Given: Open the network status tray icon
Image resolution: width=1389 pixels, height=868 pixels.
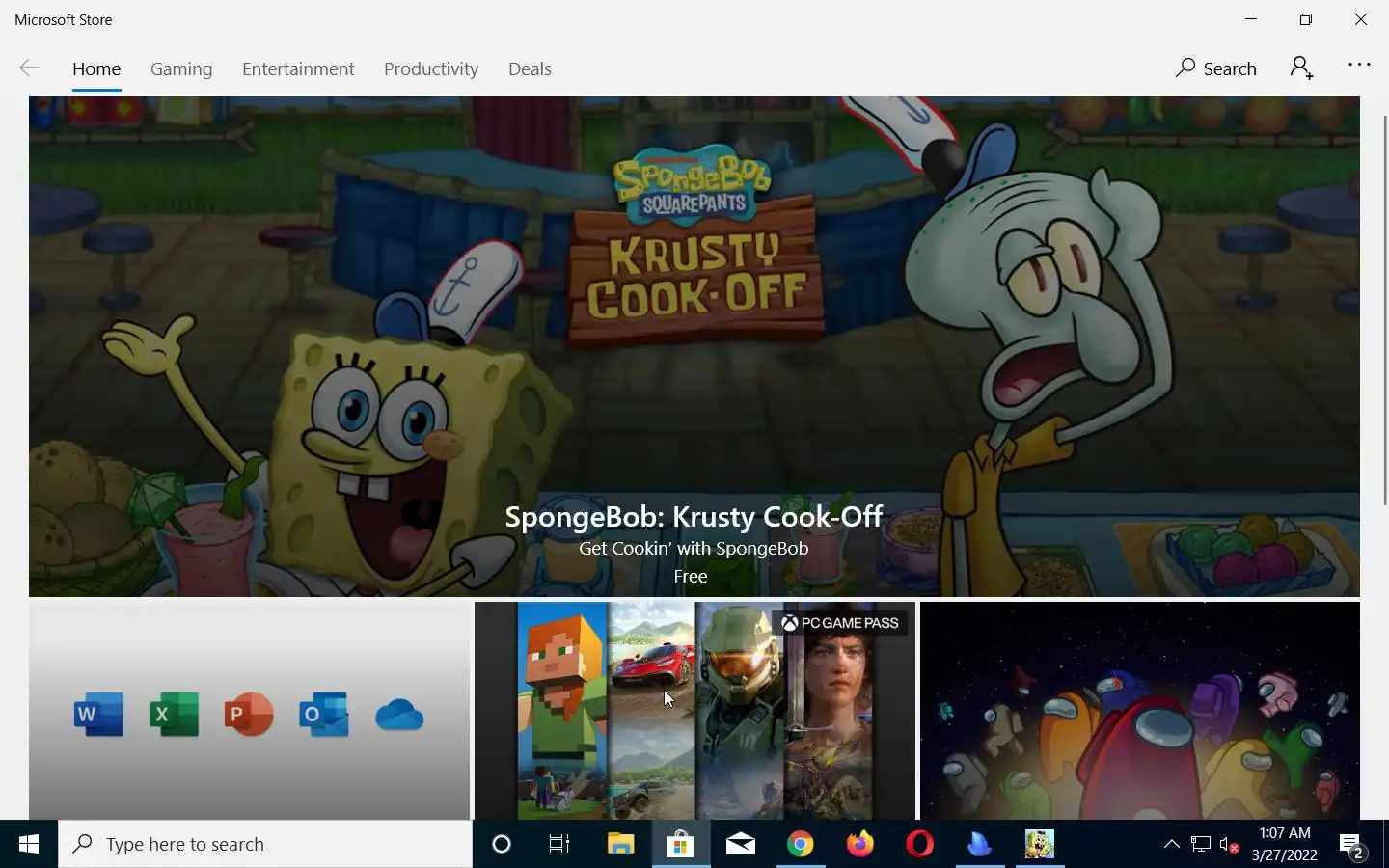Looking at the screenshot, I should (x=1201, y=844).
